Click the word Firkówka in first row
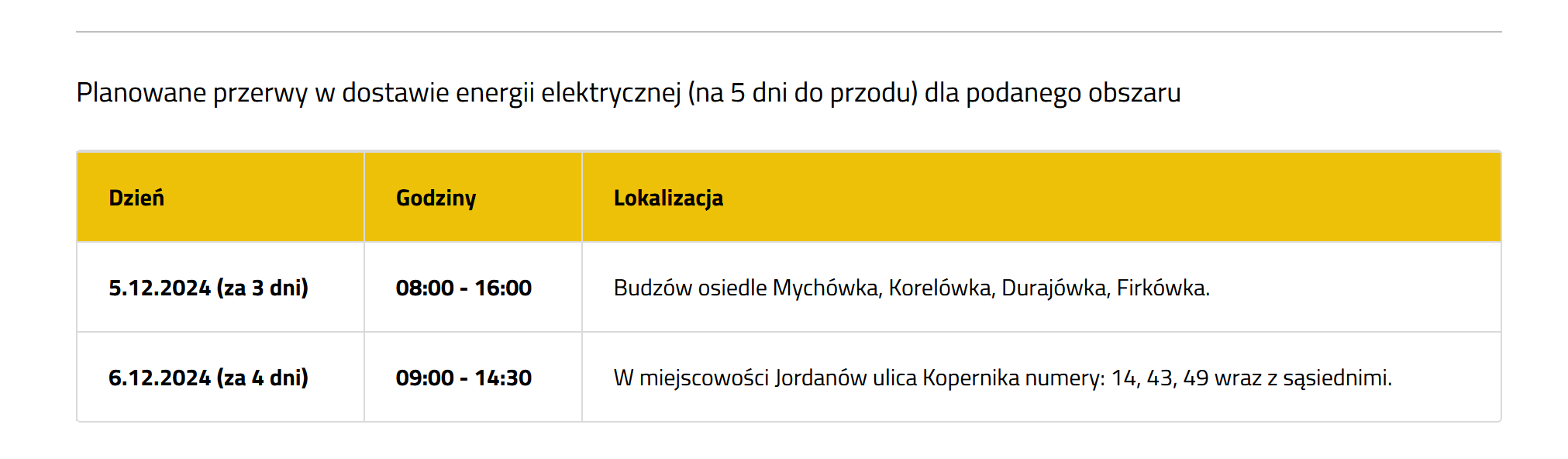 point(1161,288)
